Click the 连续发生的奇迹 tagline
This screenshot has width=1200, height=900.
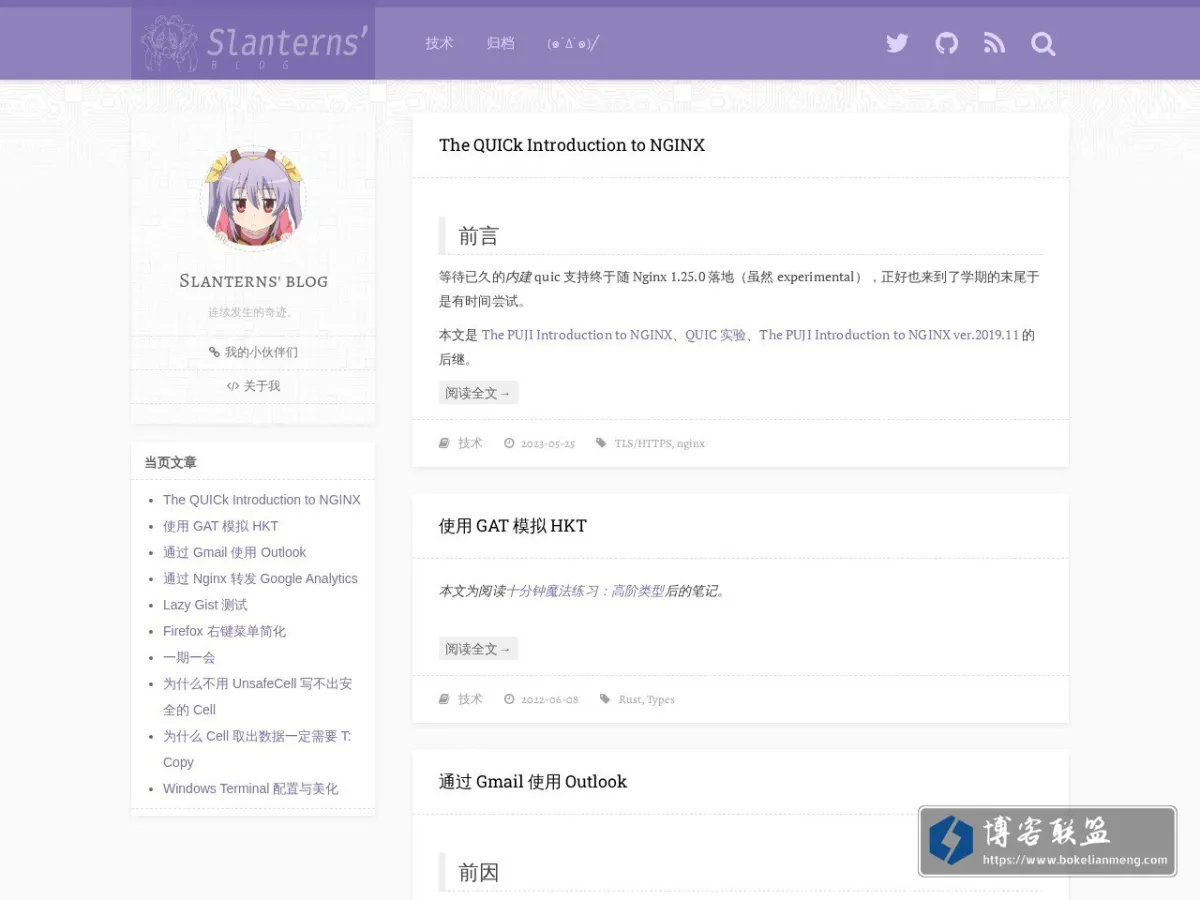[251, 312]
